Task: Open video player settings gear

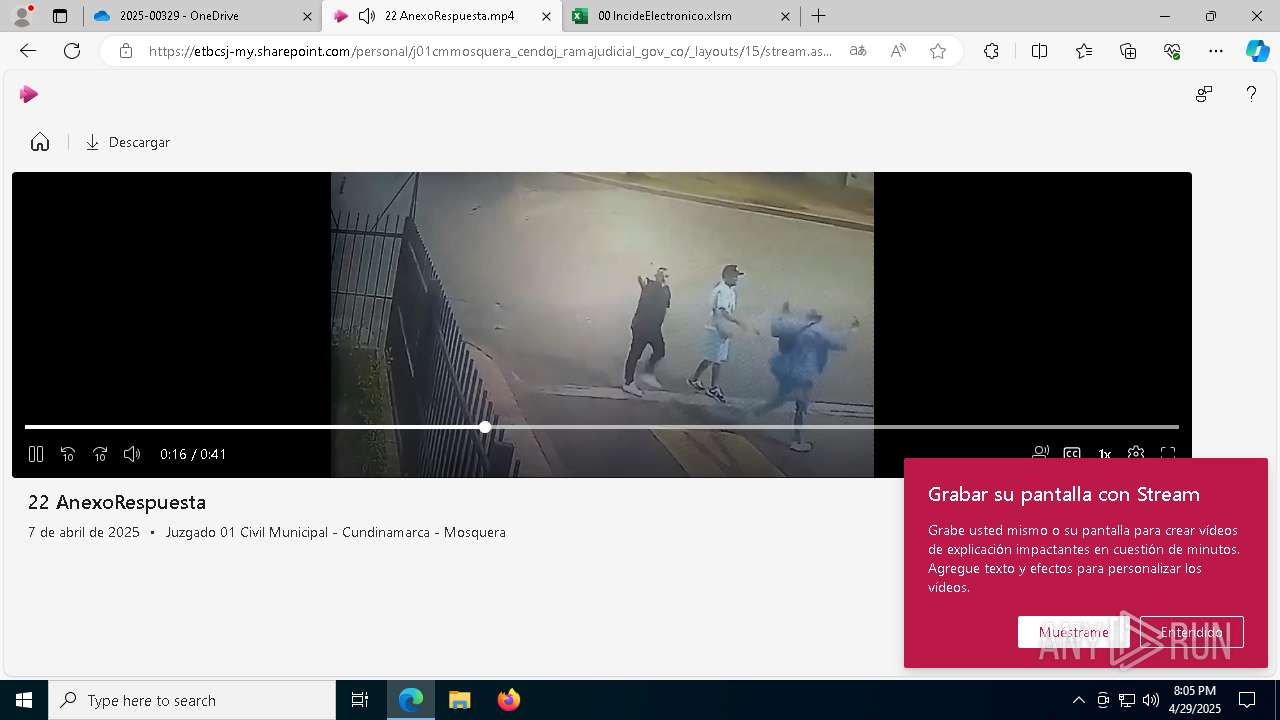Action: [x=1136, y=454]
